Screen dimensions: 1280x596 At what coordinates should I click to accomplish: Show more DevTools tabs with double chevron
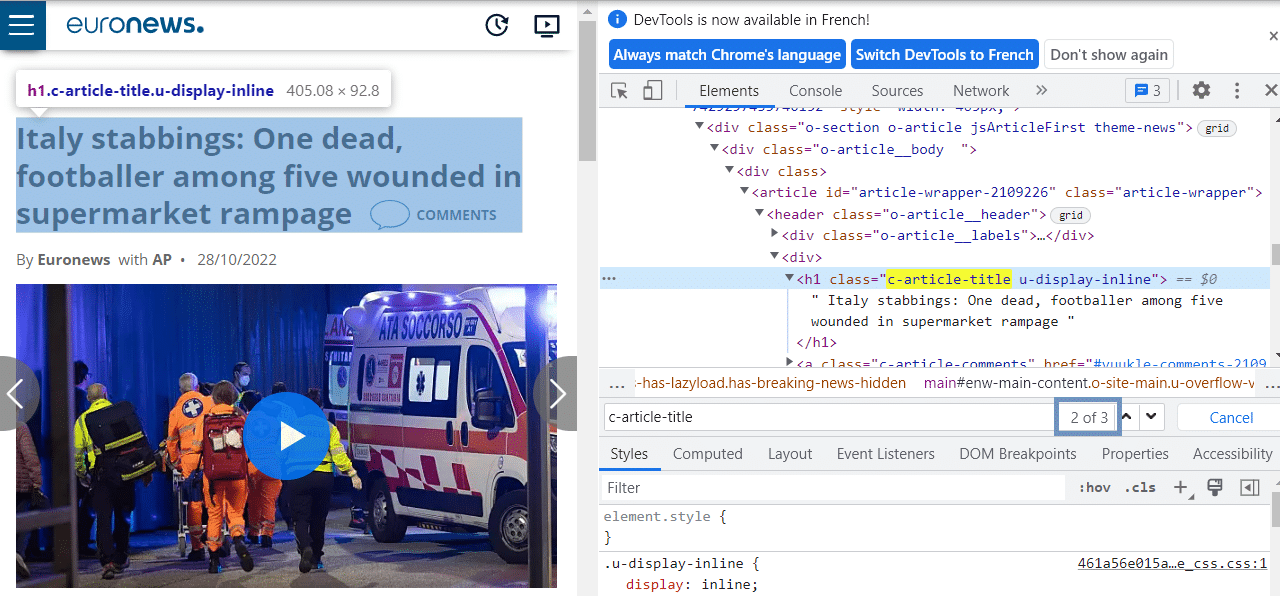pyautogui.click(x=1041, y=90)
